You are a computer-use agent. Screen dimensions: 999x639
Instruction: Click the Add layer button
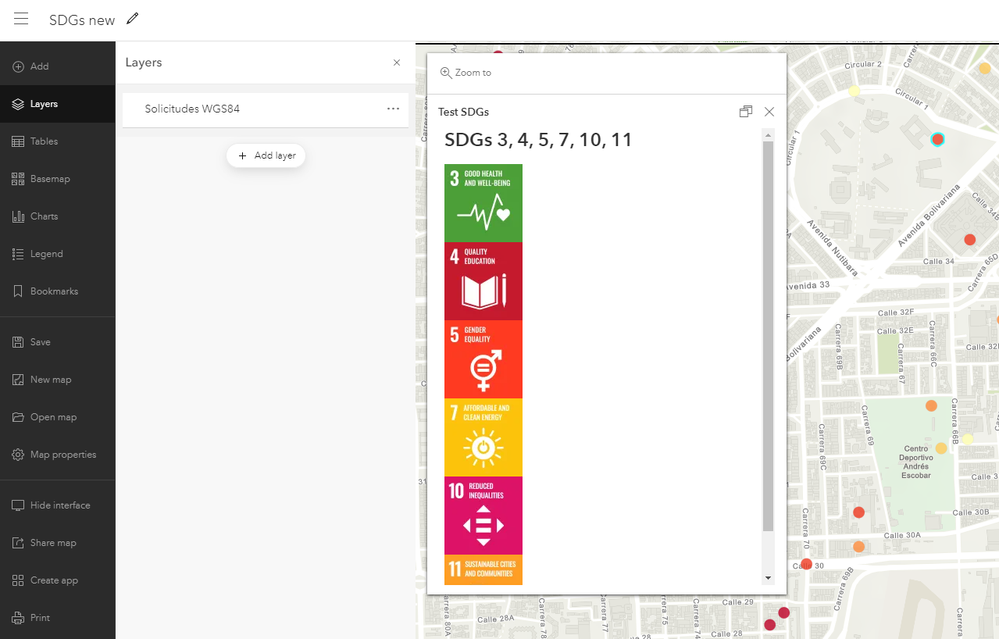pyautogui.click(x=266, y=155)
